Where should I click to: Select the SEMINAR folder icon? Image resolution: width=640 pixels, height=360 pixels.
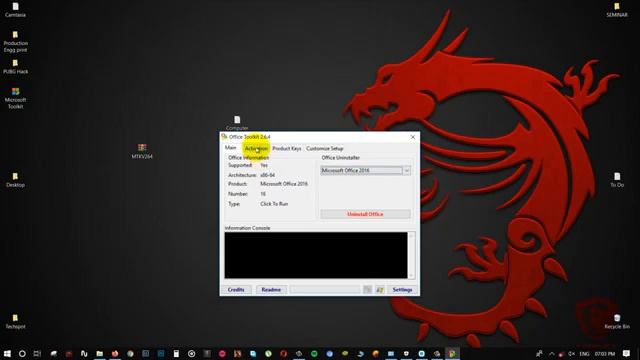tap(617, 10)
